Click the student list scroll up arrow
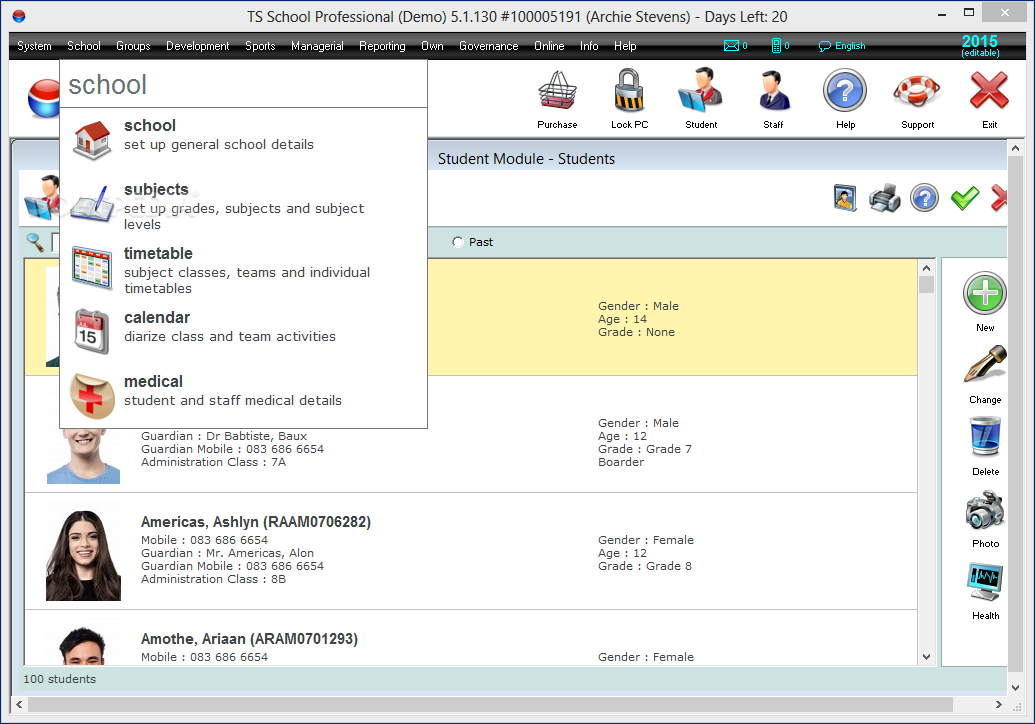The height and width of the screenshot is (724, 1035). (926, 268)
